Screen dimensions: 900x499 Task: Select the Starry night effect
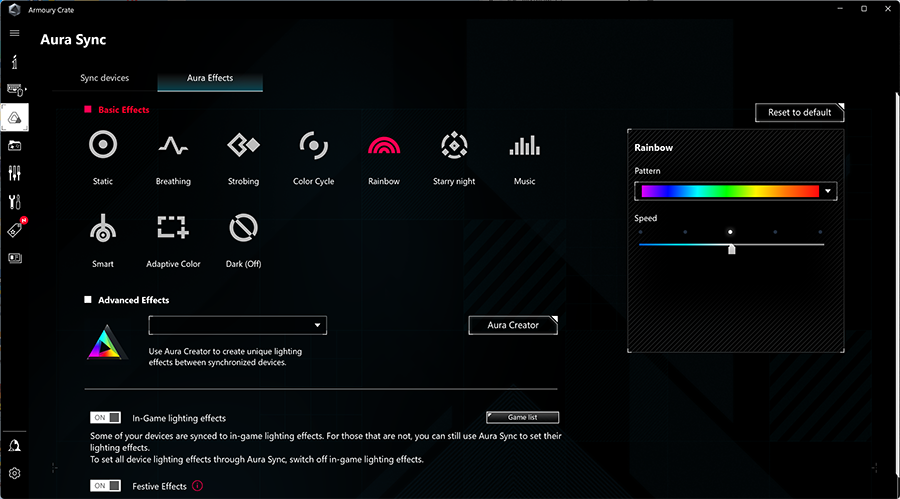pyautogui.click(x=454, y=146)
